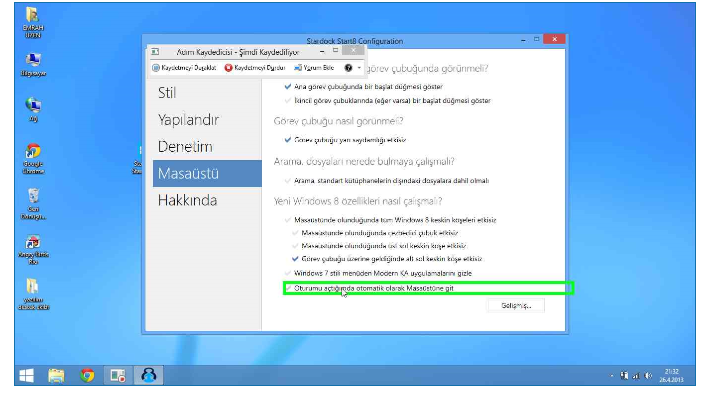Open File Explorer from the taskbar

[56, 376]
